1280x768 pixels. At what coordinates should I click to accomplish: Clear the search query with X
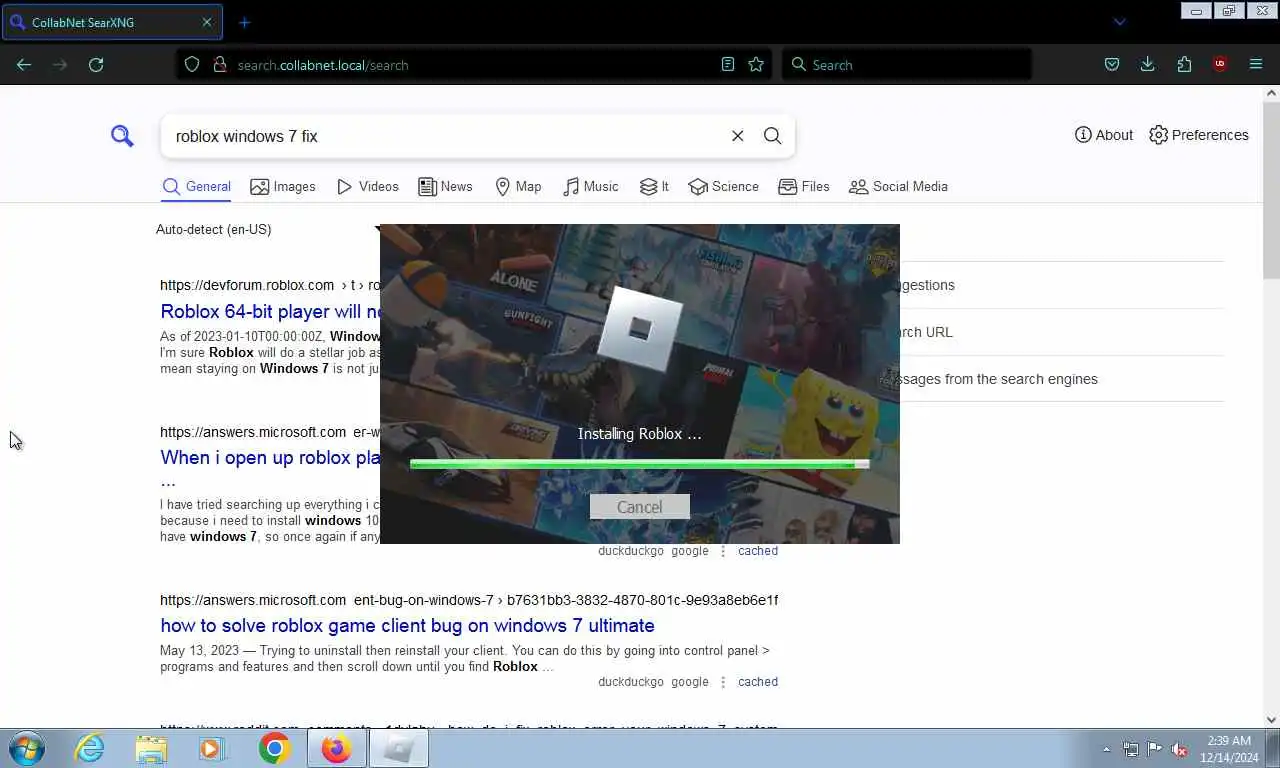(x=738, y=136)
